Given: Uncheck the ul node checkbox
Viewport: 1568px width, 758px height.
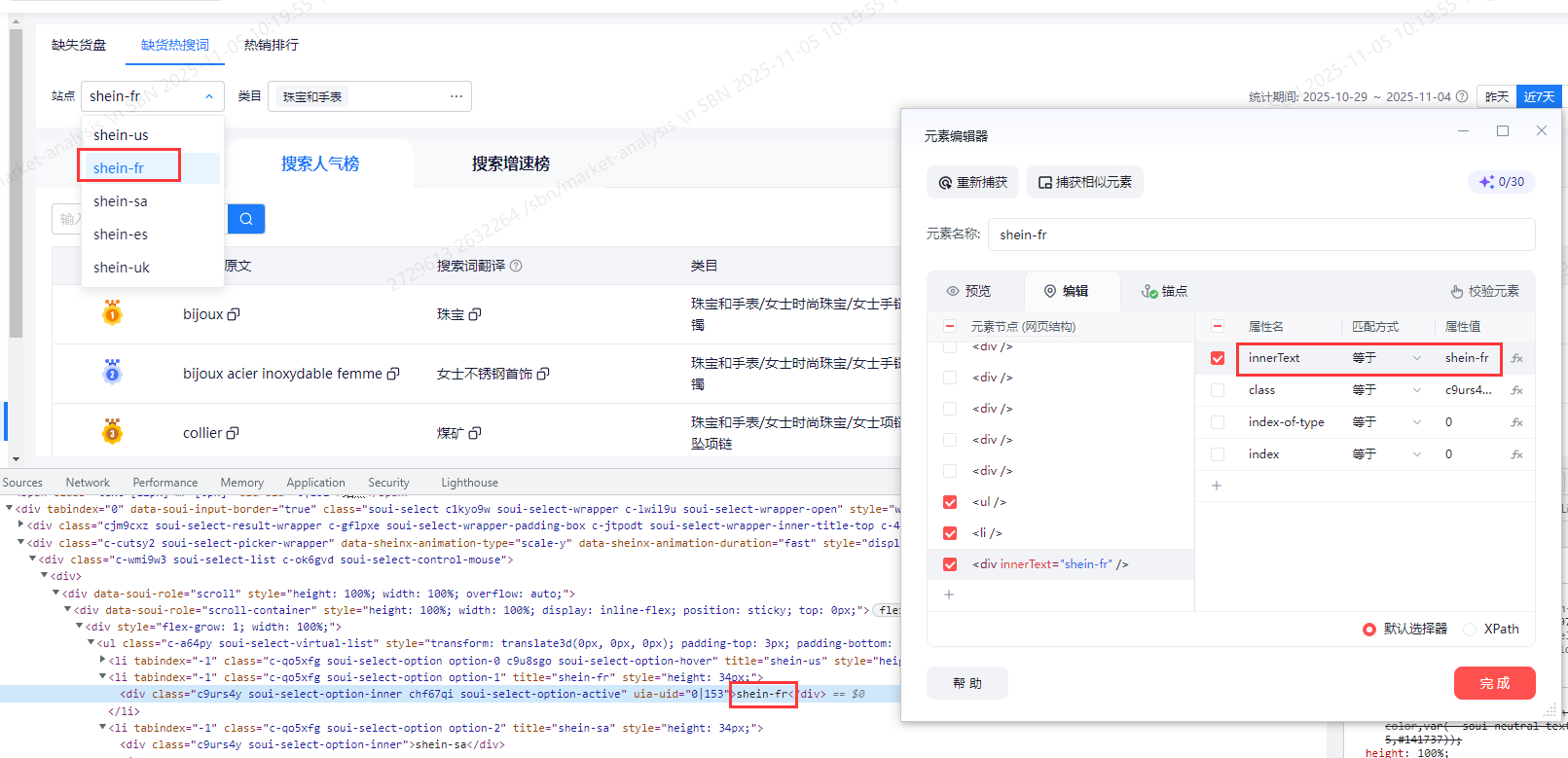Looking at the screenshot, I should click(x=950, y=502).
